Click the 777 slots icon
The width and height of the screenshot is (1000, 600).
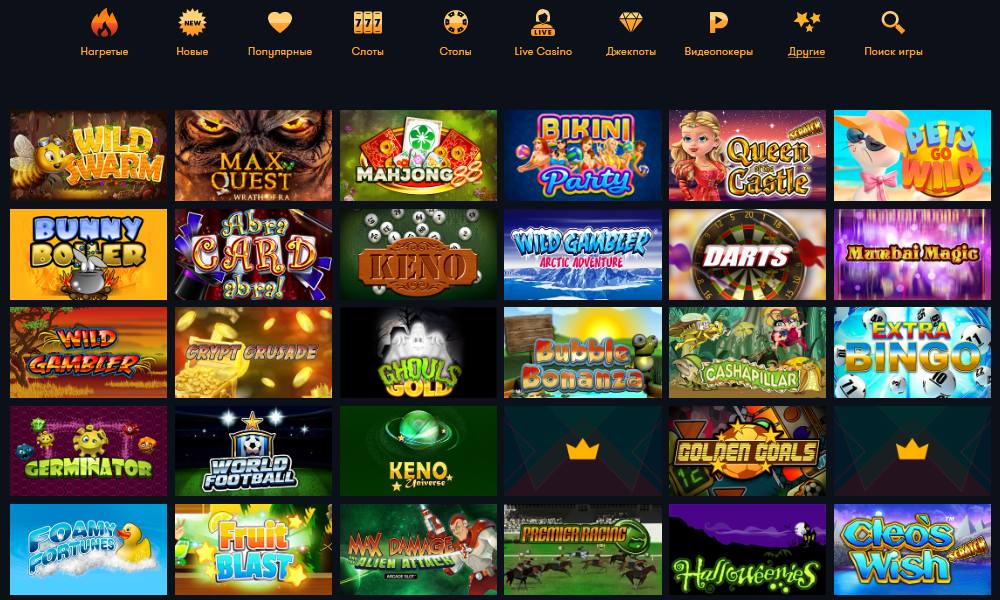tap(367, 23)
